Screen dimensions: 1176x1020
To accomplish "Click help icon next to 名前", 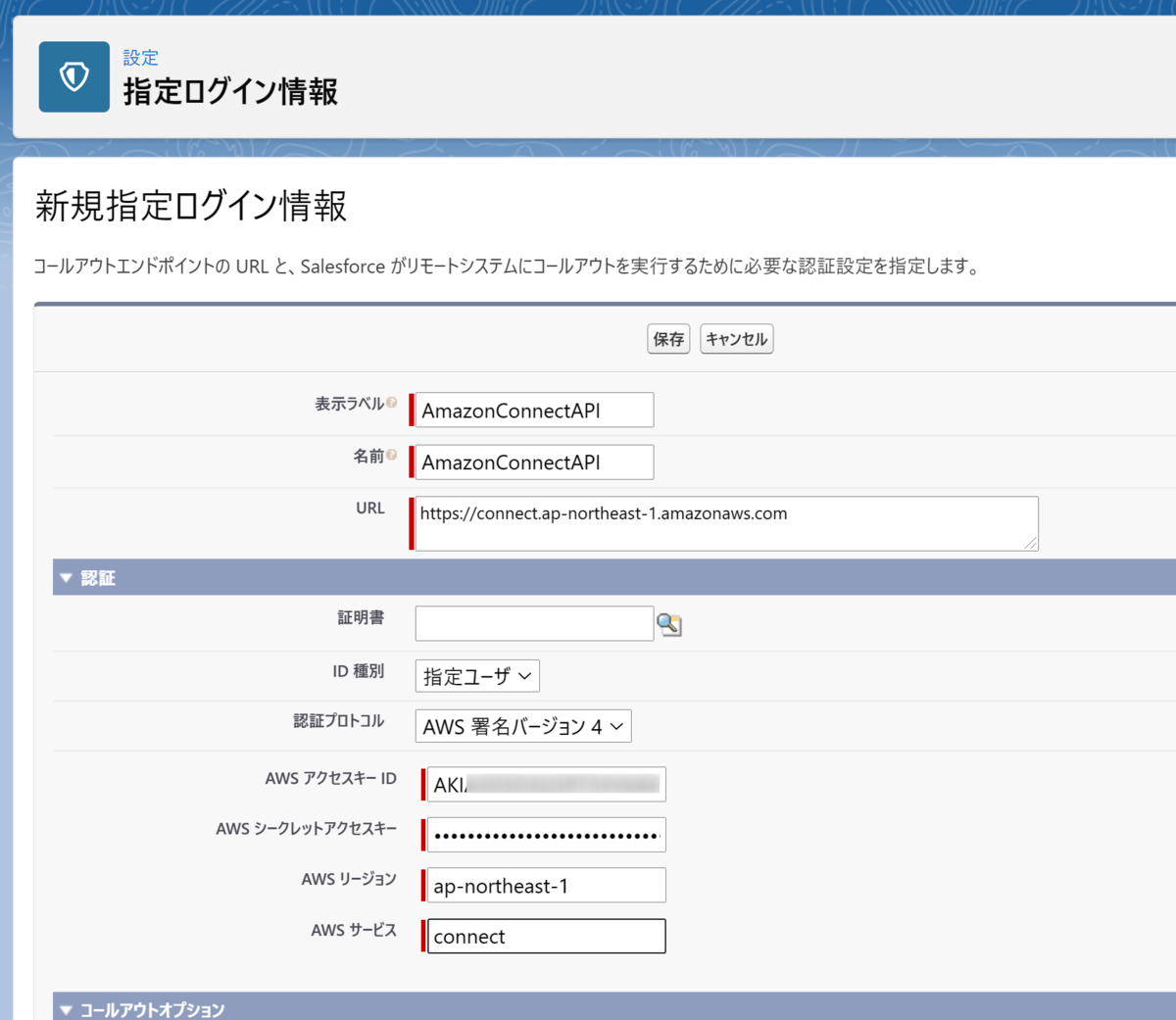I will (x=391, y=455).
